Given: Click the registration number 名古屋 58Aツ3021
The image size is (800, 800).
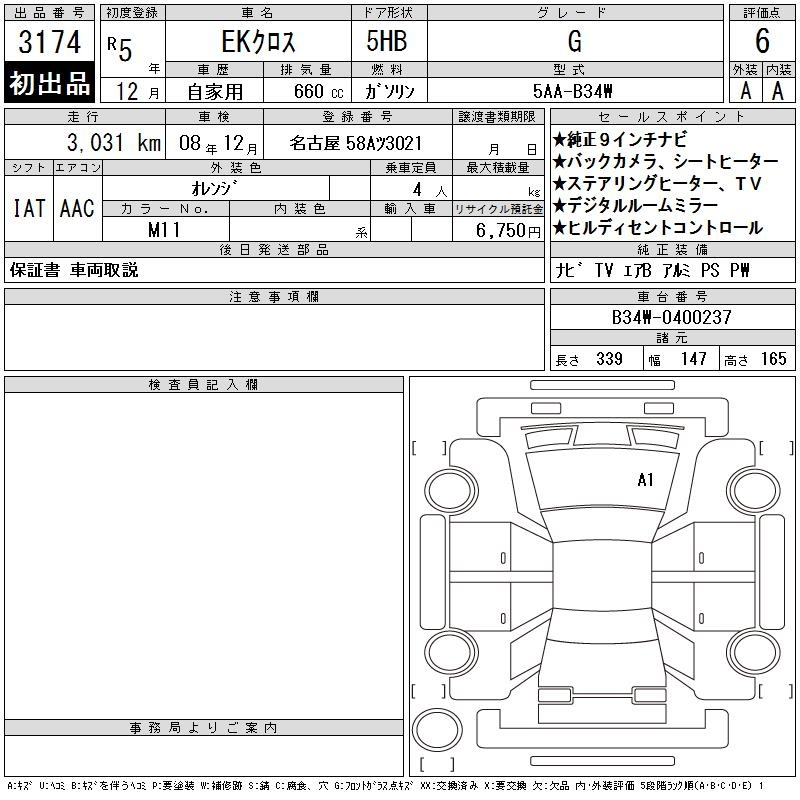Looking at the screenshot, I should pos(356,143).
